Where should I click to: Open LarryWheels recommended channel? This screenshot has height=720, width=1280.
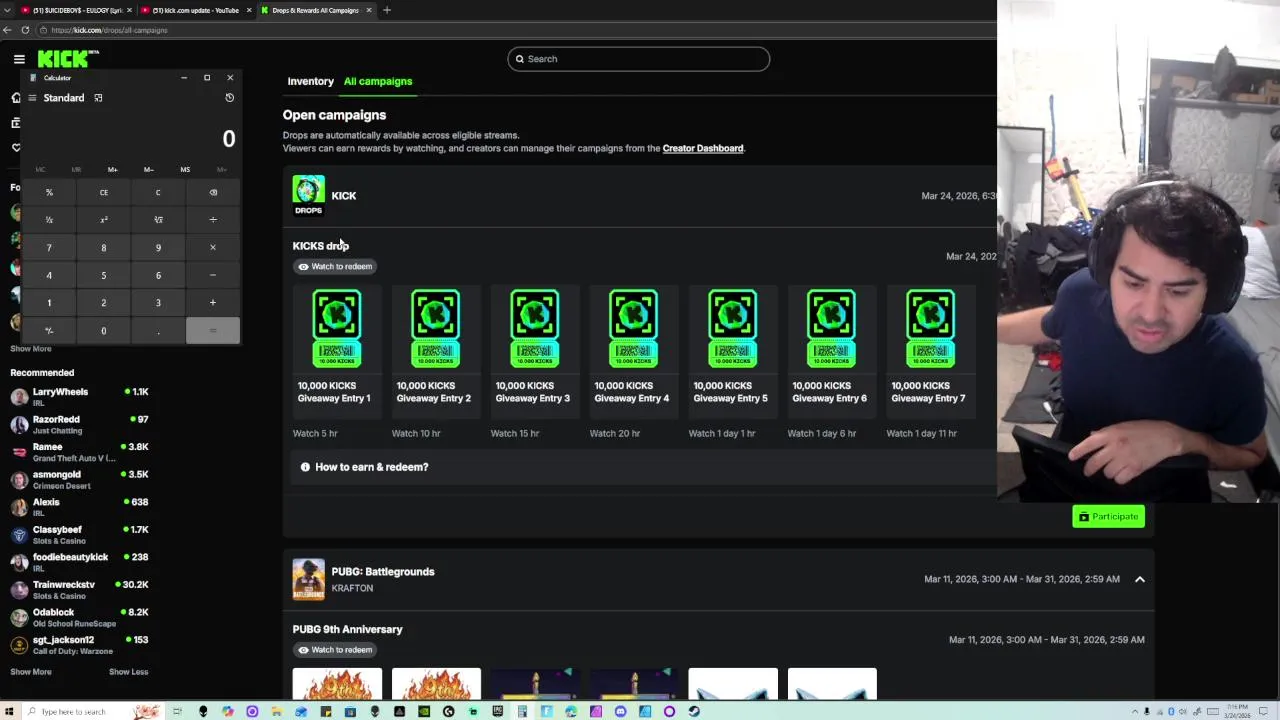(x=80, y=396)
